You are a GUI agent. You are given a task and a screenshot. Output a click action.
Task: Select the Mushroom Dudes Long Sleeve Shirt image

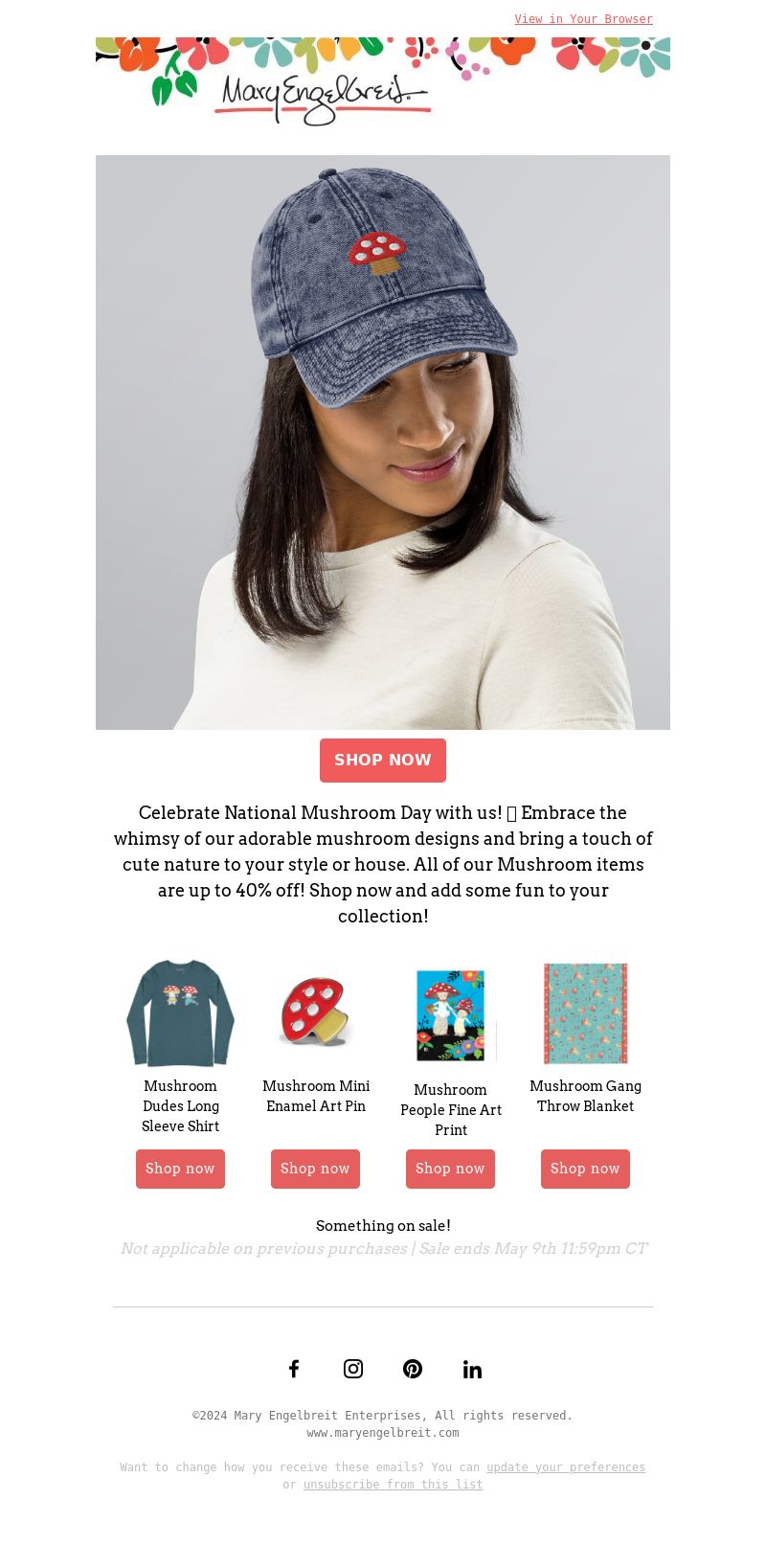(181, 1013)
